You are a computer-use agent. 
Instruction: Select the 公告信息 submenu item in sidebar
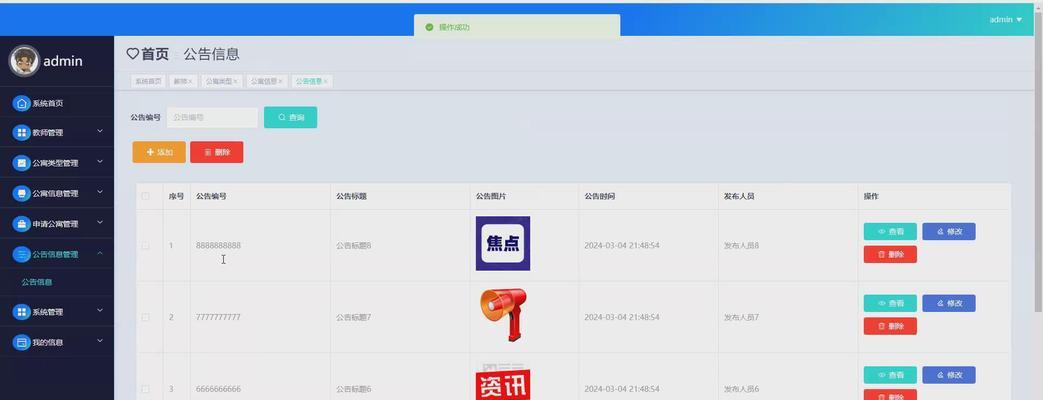click(x=37, y=282)
